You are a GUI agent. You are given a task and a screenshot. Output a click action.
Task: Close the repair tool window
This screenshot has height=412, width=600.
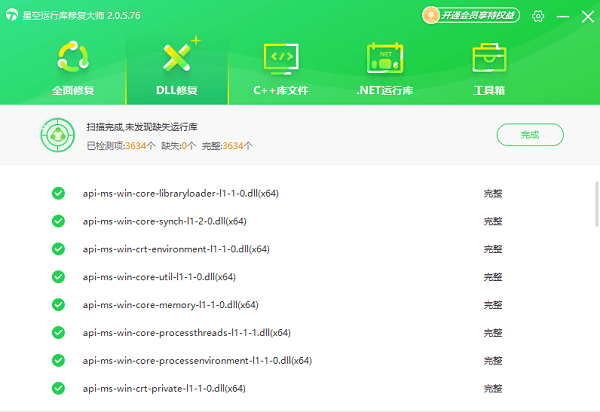588,16
